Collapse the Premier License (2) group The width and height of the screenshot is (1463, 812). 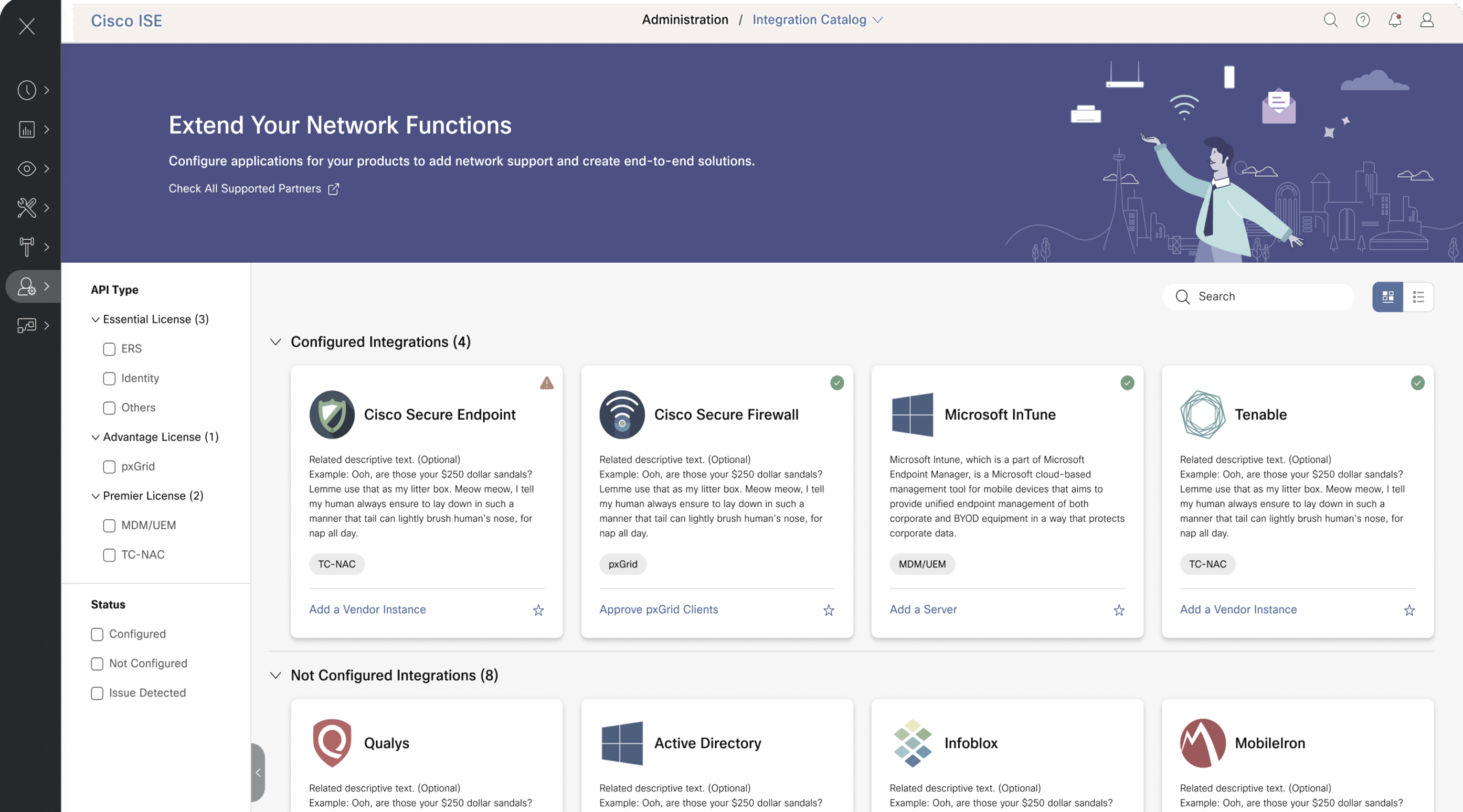point(96,496)
